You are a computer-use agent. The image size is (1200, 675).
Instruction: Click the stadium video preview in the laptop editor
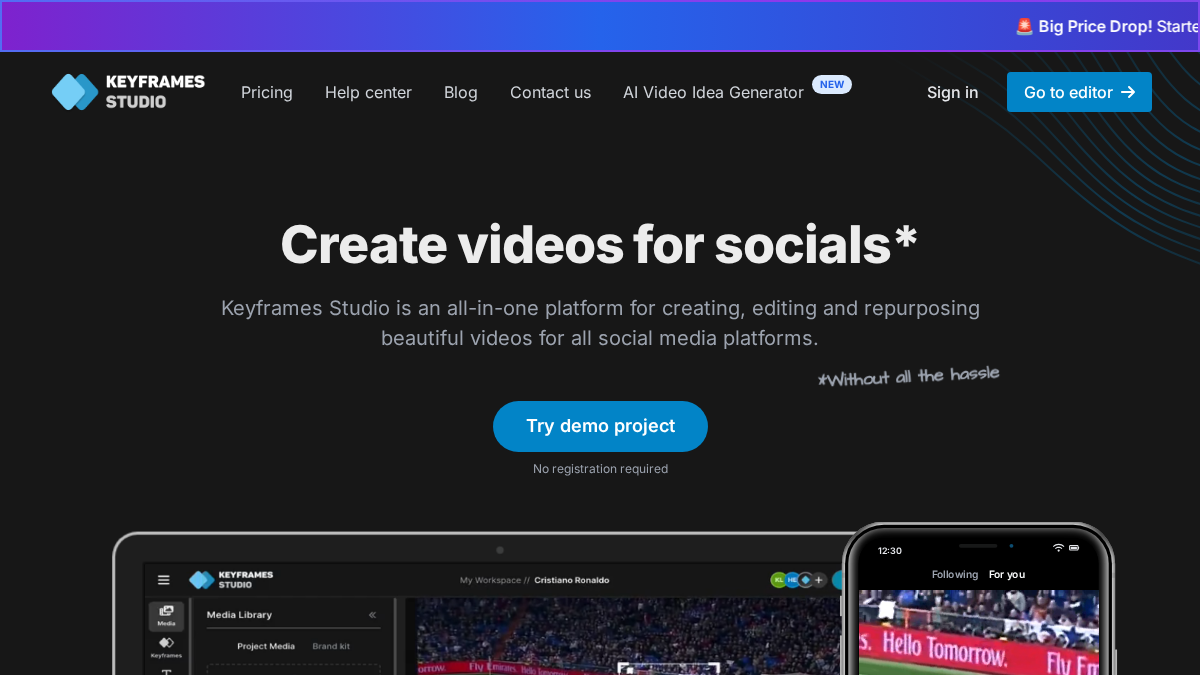(630, 637)
